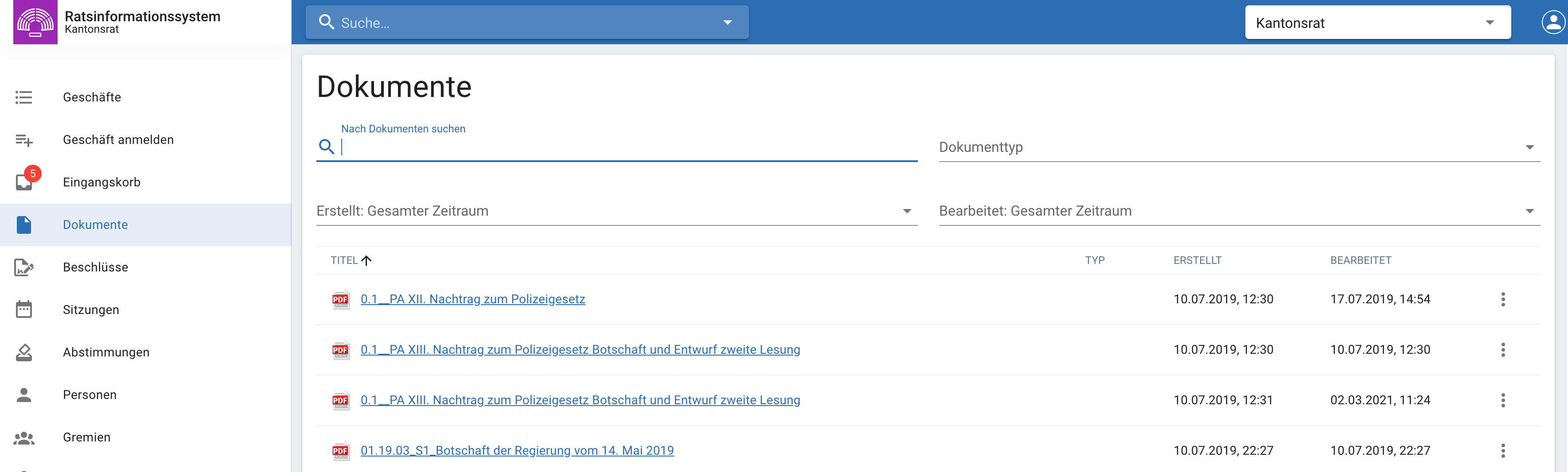The width and height of the screenshot is (1568, 472).
Task: Open the Bearbeitet: Gesamter Zeitraum filter
Action: point(1239,211)
